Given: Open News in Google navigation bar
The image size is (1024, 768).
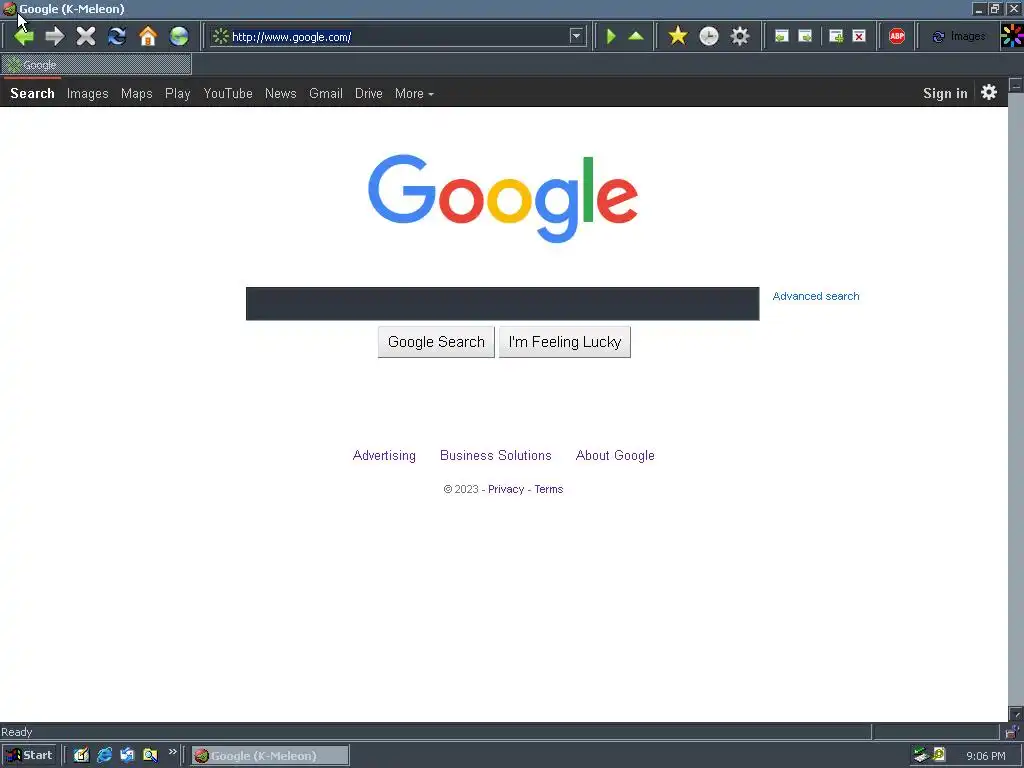Looking at the screenshot, I should pyautogui.click(x=281, y=93).
